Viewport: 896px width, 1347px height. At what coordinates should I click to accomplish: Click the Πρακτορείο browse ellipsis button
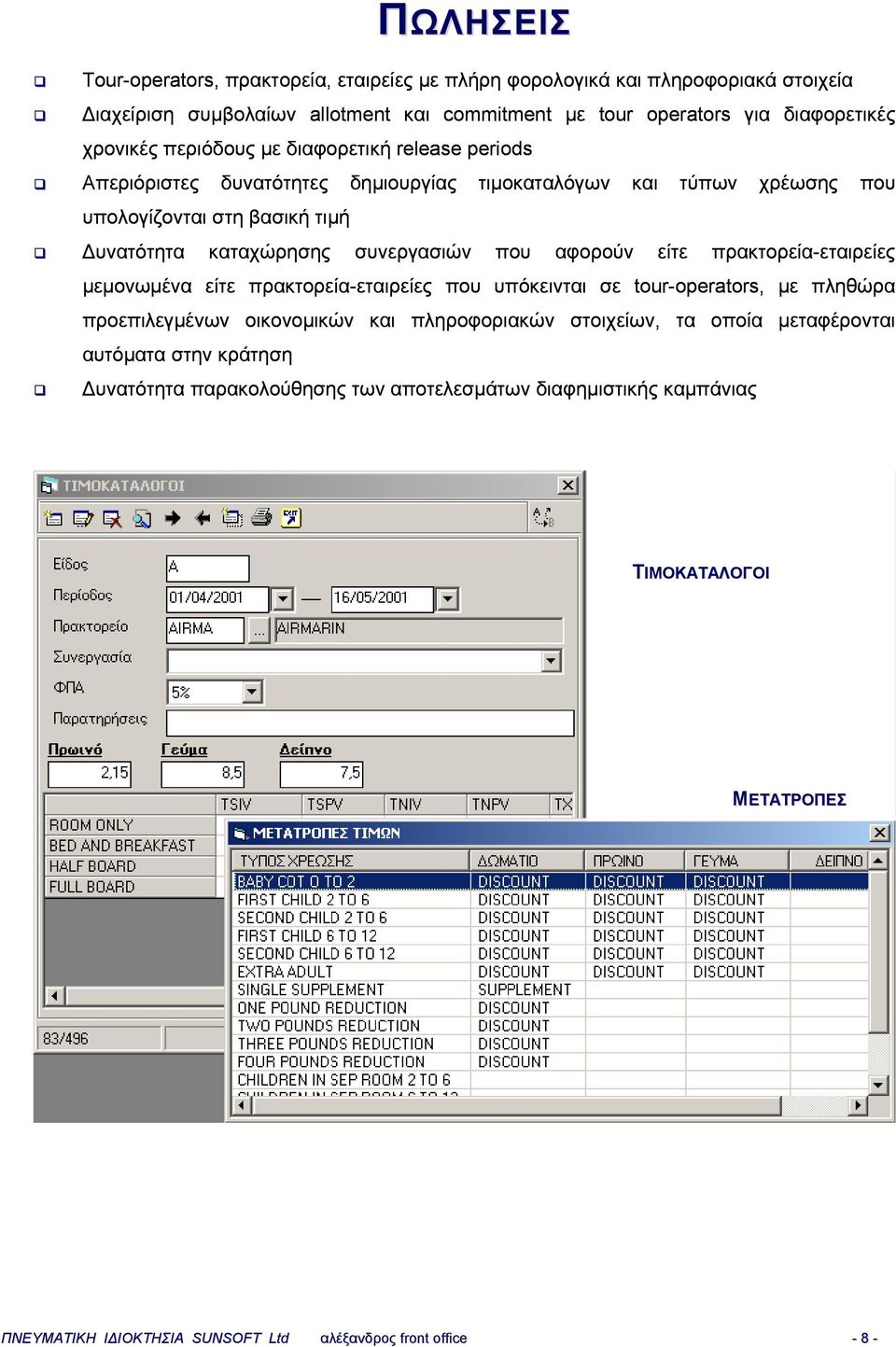click(259, 630)
